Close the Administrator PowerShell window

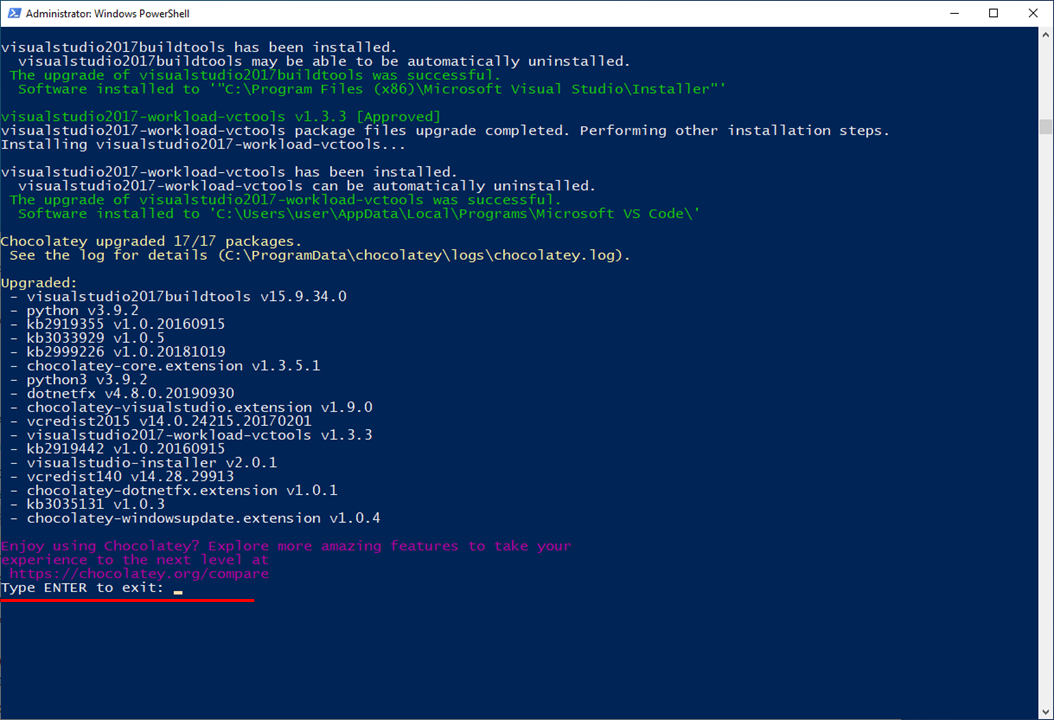(x=1033, y=13)
